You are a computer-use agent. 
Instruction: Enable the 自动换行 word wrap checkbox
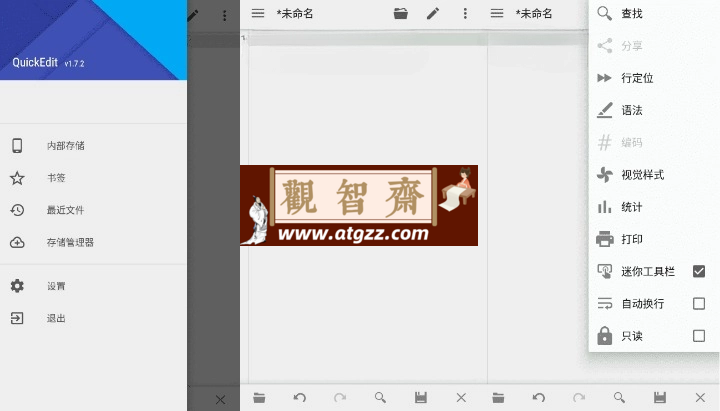tap(698, 304)
